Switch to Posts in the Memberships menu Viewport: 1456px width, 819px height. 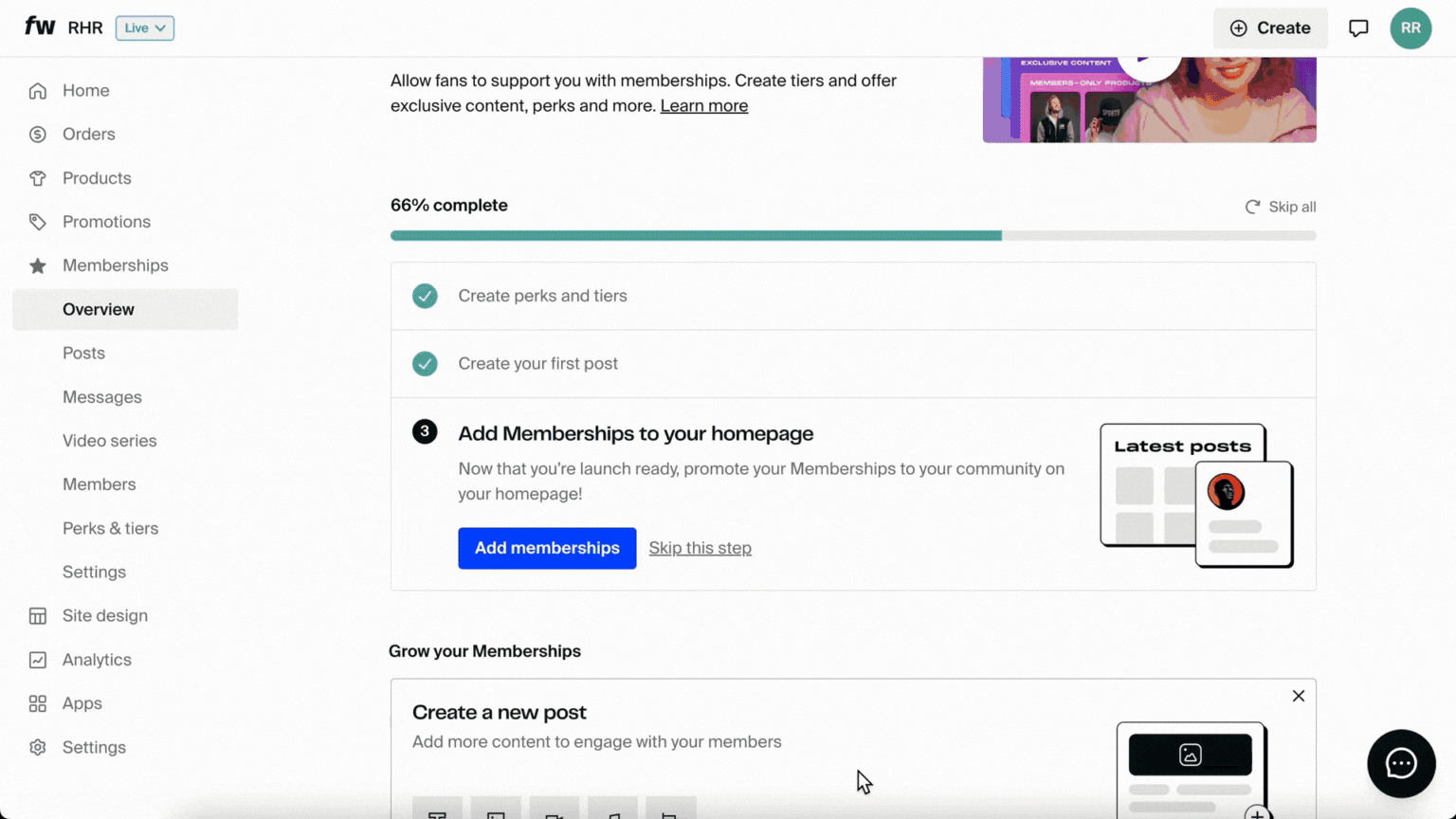pyautogui.click(x=83, y=353)
